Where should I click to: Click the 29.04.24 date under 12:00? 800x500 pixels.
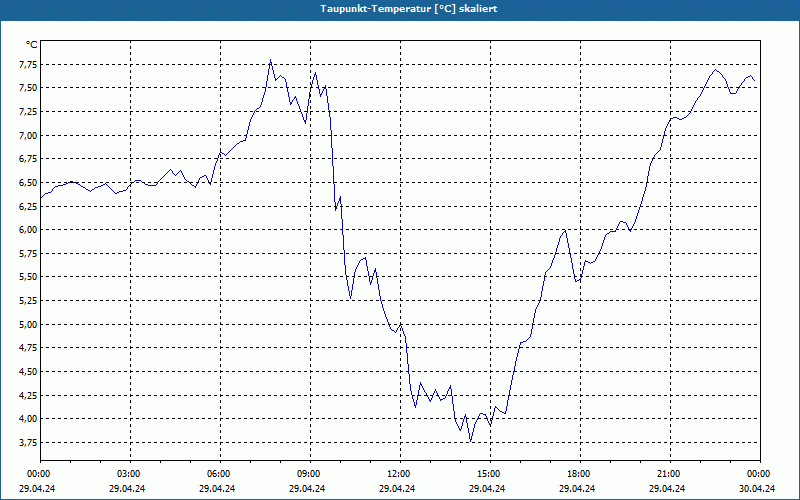pyautogui.click(x=397, y=488)
